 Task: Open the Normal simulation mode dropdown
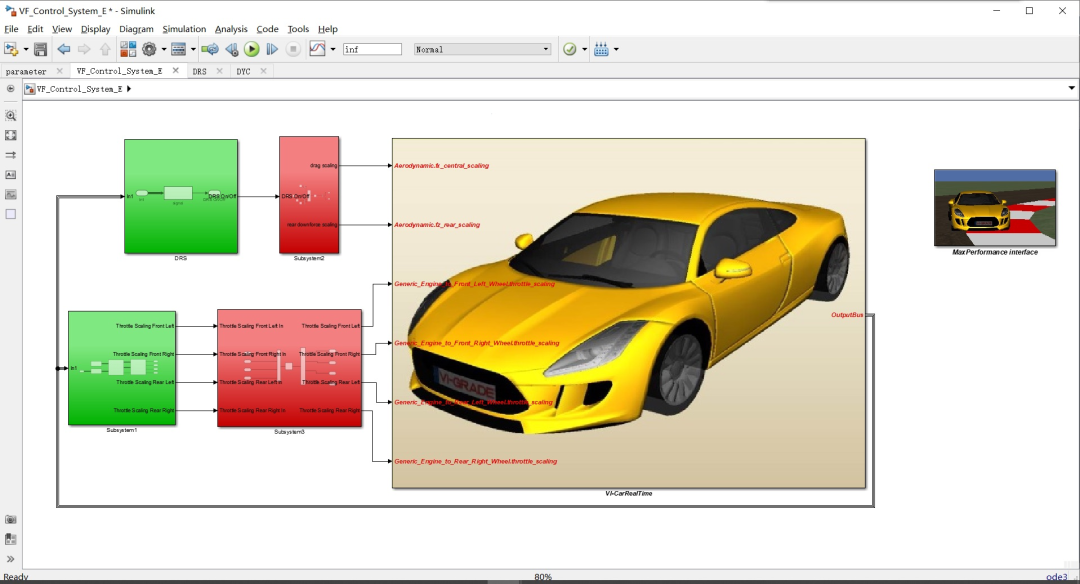482,49
